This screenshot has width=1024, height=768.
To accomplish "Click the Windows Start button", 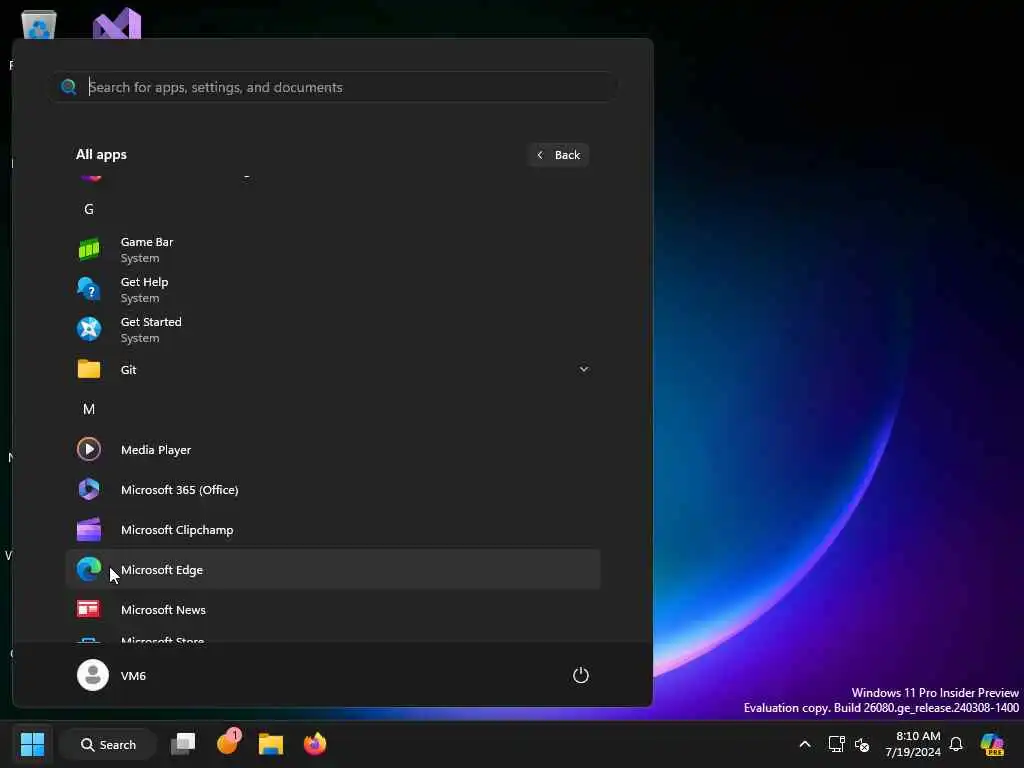I will [x=32, y=744].
